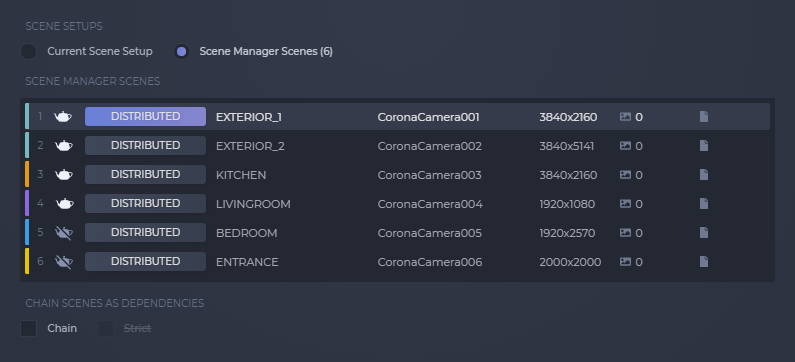Open the file icon for KITCHEN
This screenshot has height=362, width=795.
(704, 174)
